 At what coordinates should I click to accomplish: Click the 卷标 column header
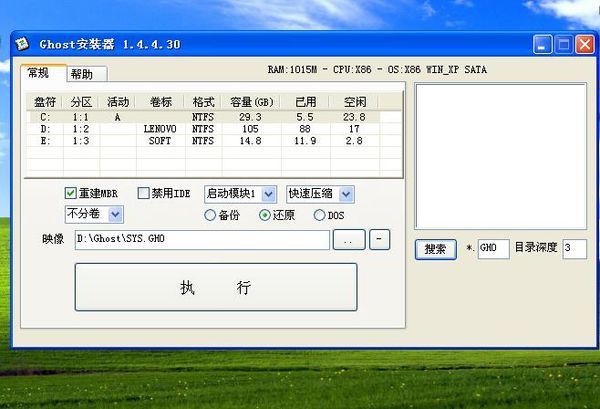click(x=160, y=102)
